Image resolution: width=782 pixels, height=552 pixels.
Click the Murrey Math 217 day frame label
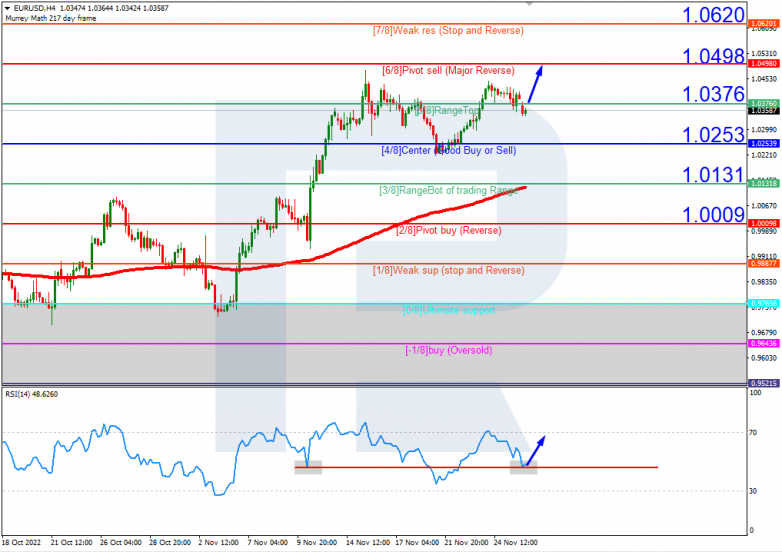coord(51,18)
